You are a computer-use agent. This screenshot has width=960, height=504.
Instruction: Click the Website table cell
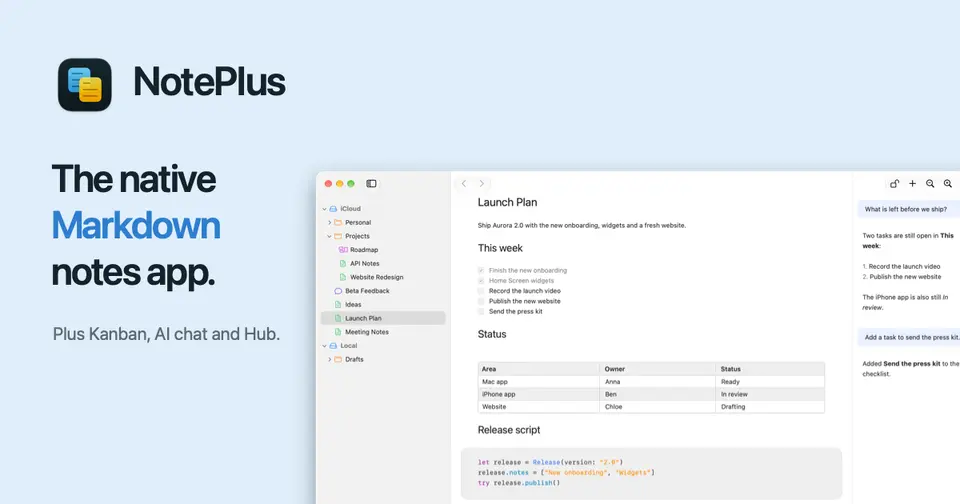(x=539, y=407)
